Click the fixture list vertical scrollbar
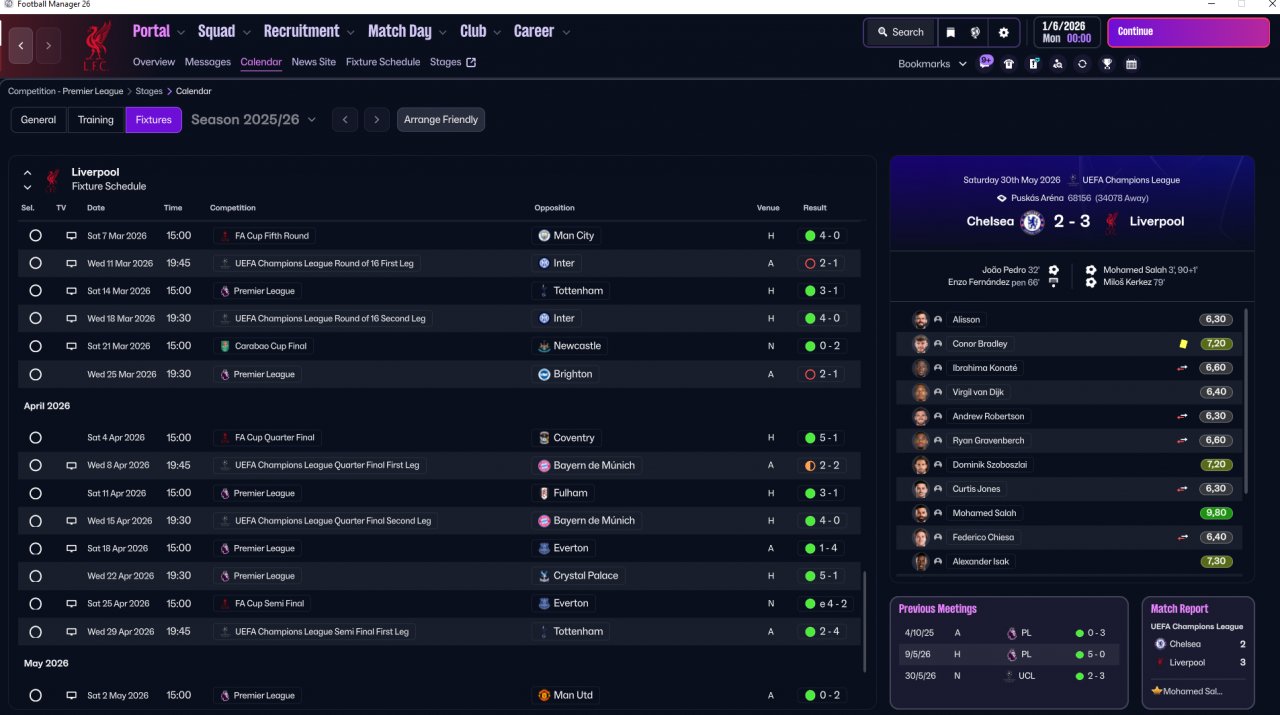This screenshot has width=1280, height=715. [x=864, y=620]
